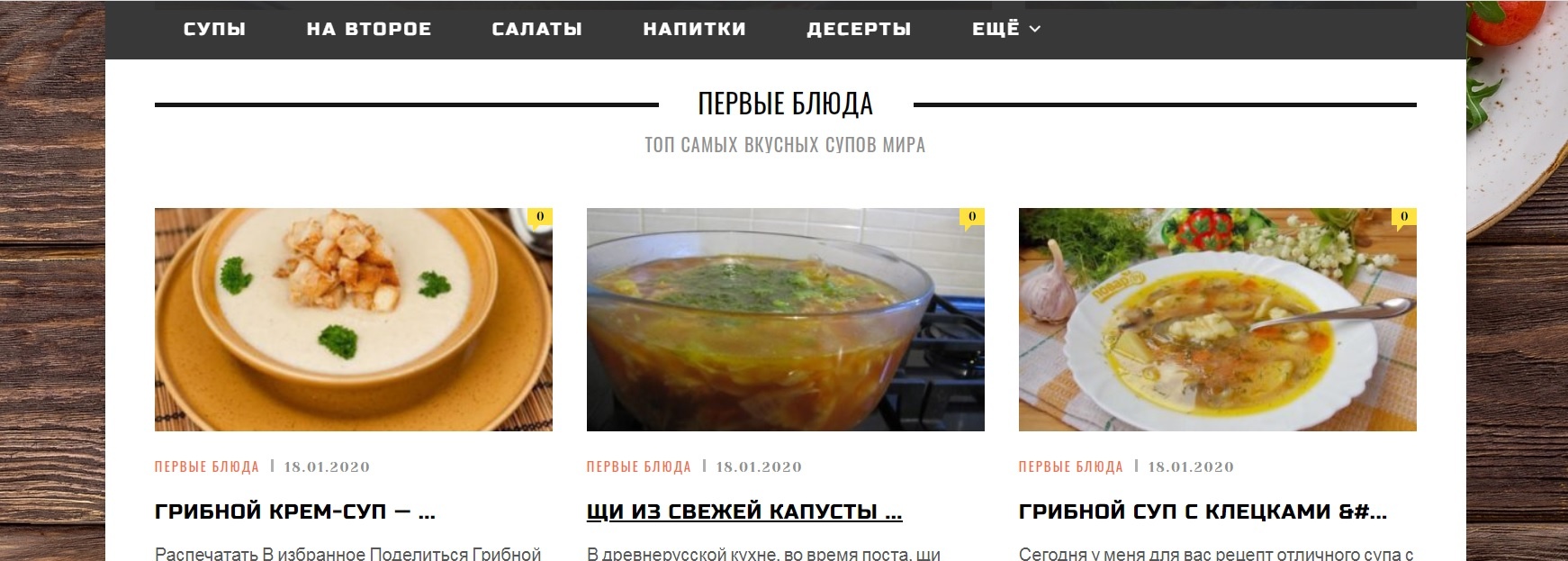The image size is (1568, 561).
Task: Open the ГРИБНОЙ СУП С КЛЕЦКАМИ title link
Action: click(x=1203, y=511)
